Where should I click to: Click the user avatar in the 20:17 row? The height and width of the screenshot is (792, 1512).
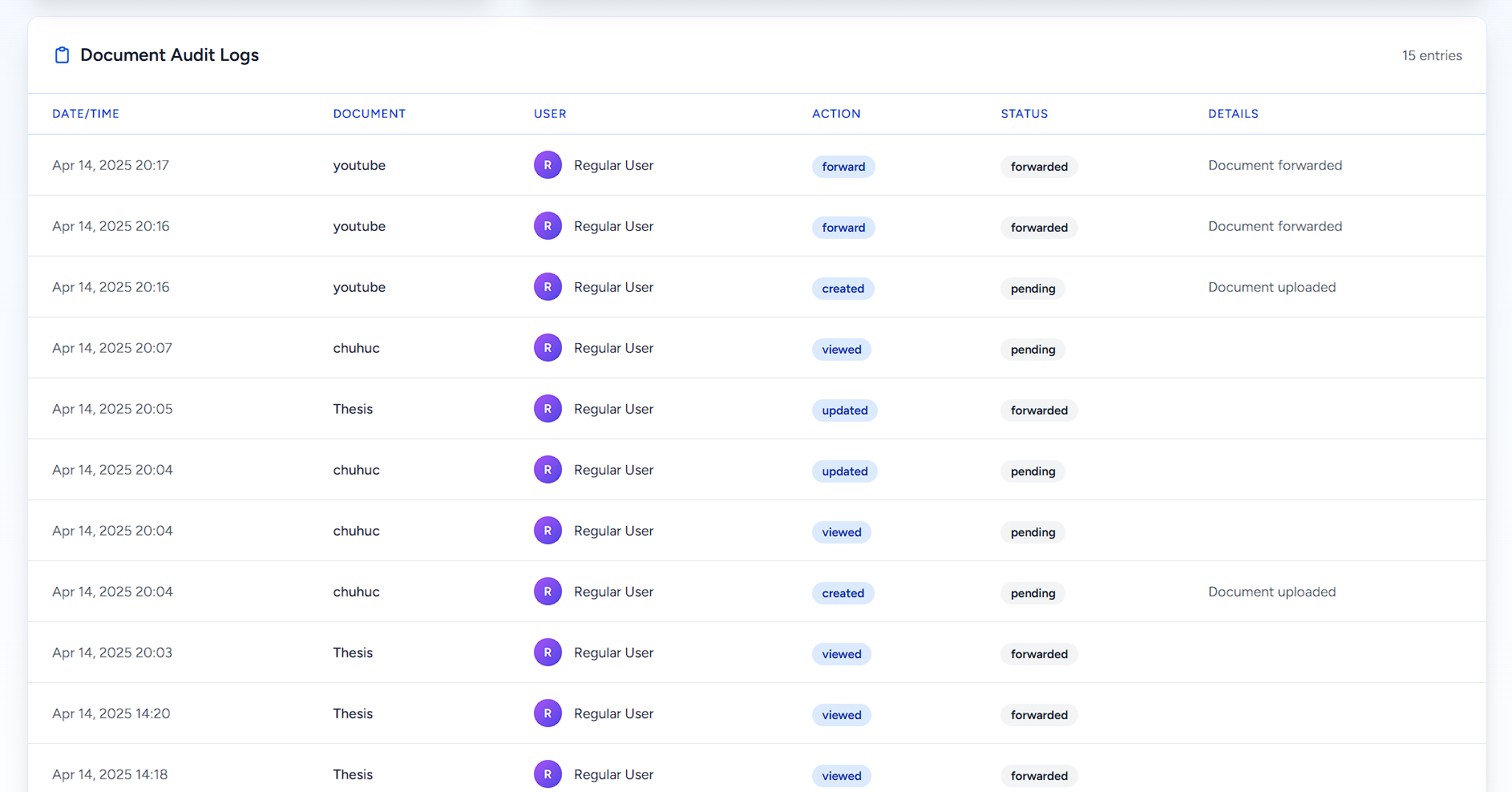(x=548, y=165)
